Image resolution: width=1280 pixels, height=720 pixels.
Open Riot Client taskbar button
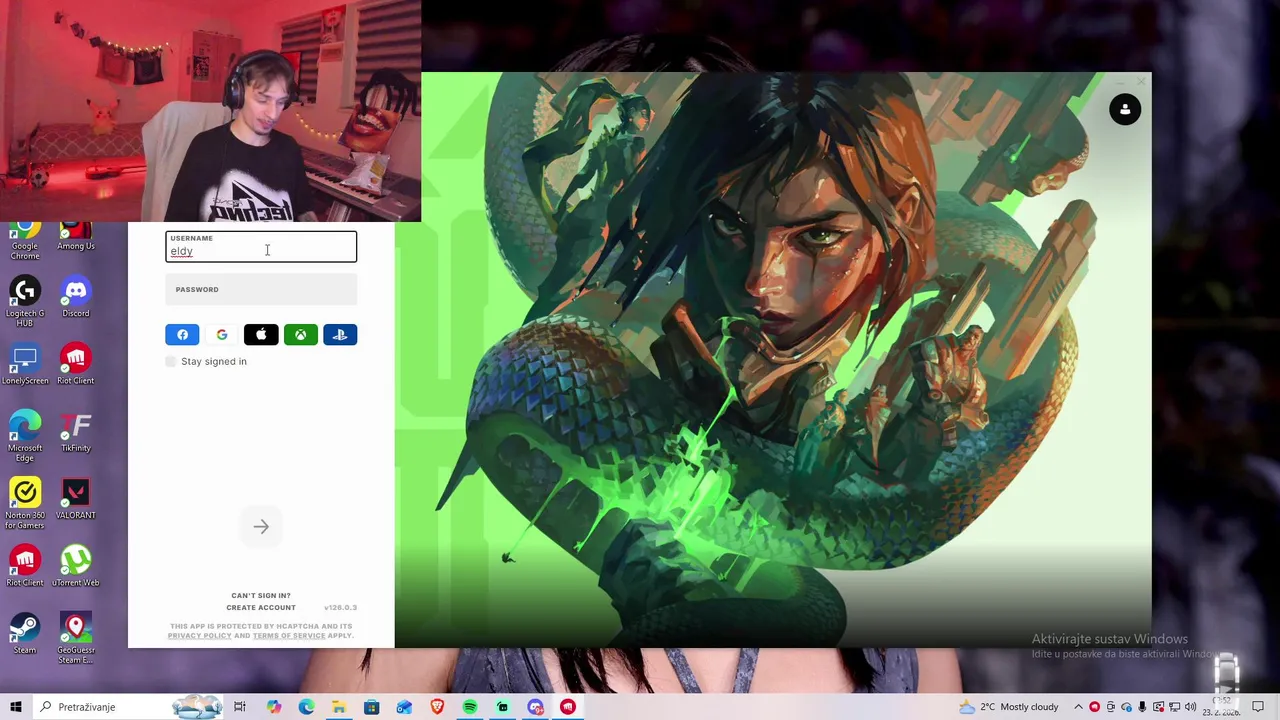[568, 707]
